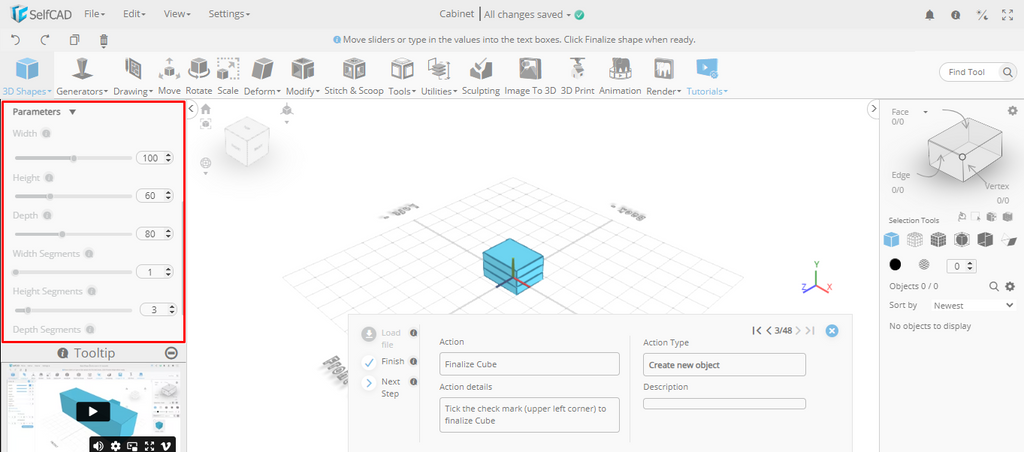Viewport: 1024px width, 452px height.
Task: Click the Depth slider track
Action: click(73, 234)
